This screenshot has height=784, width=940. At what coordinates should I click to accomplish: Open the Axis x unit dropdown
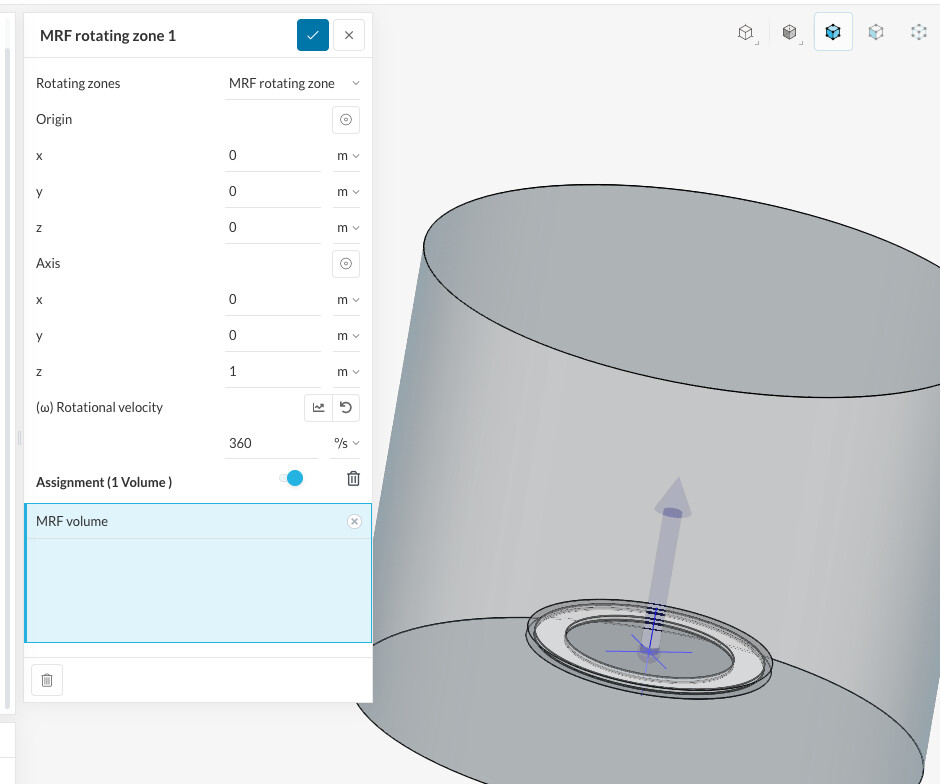(x=347, y=300)
